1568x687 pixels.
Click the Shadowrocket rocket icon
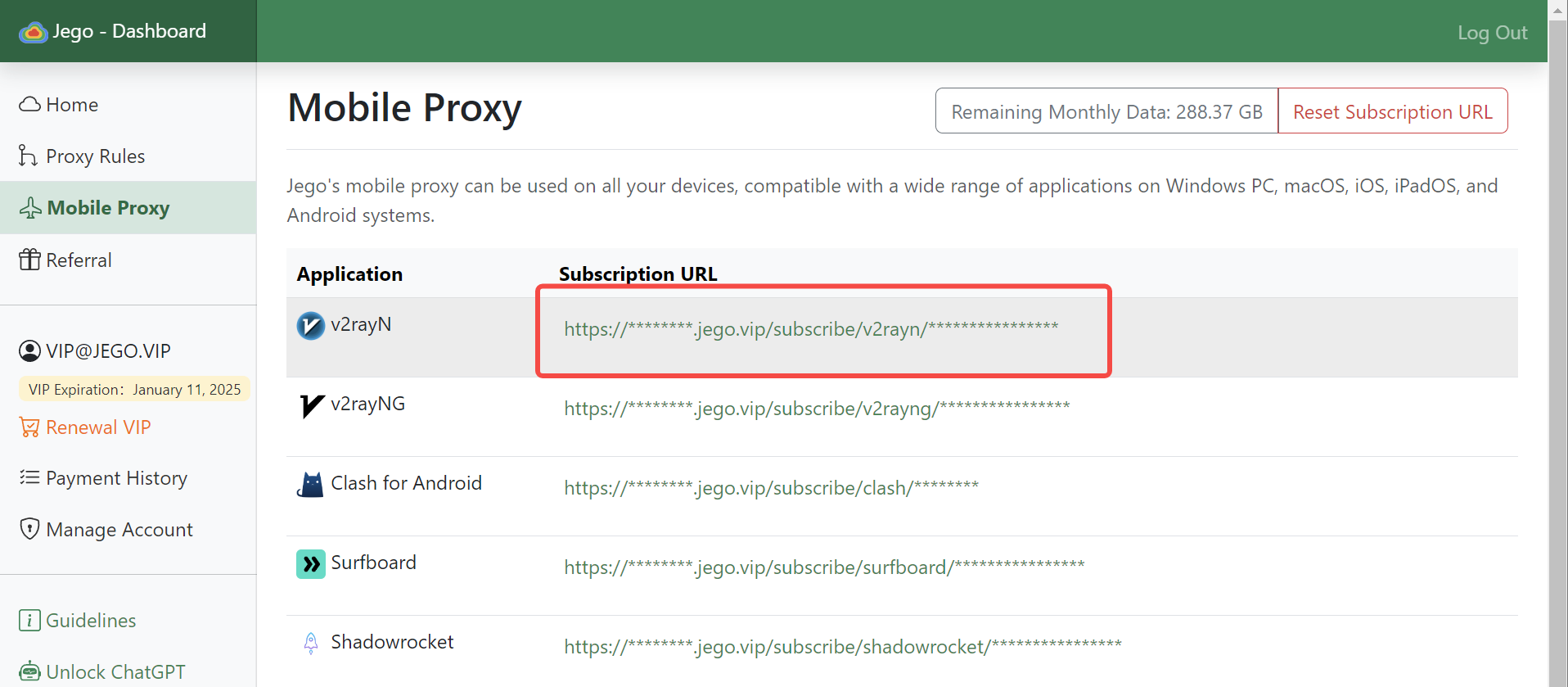pos(311,644)
